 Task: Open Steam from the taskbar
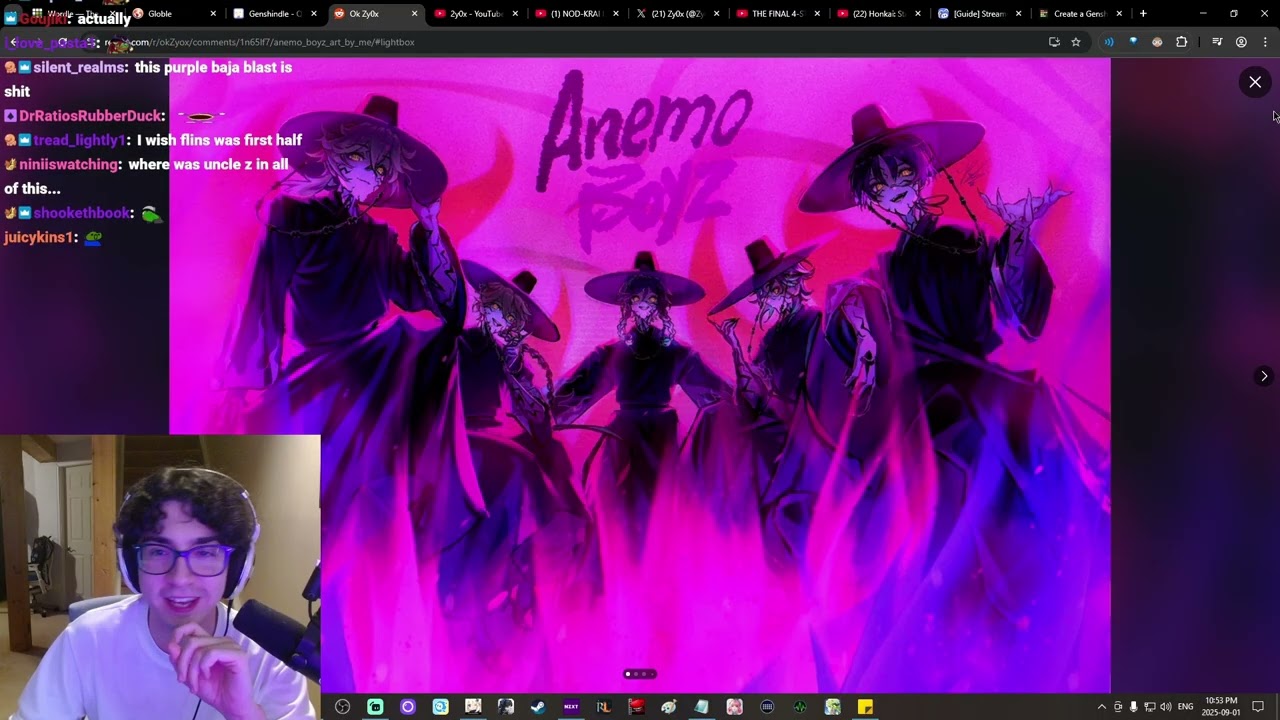point(538,707)
